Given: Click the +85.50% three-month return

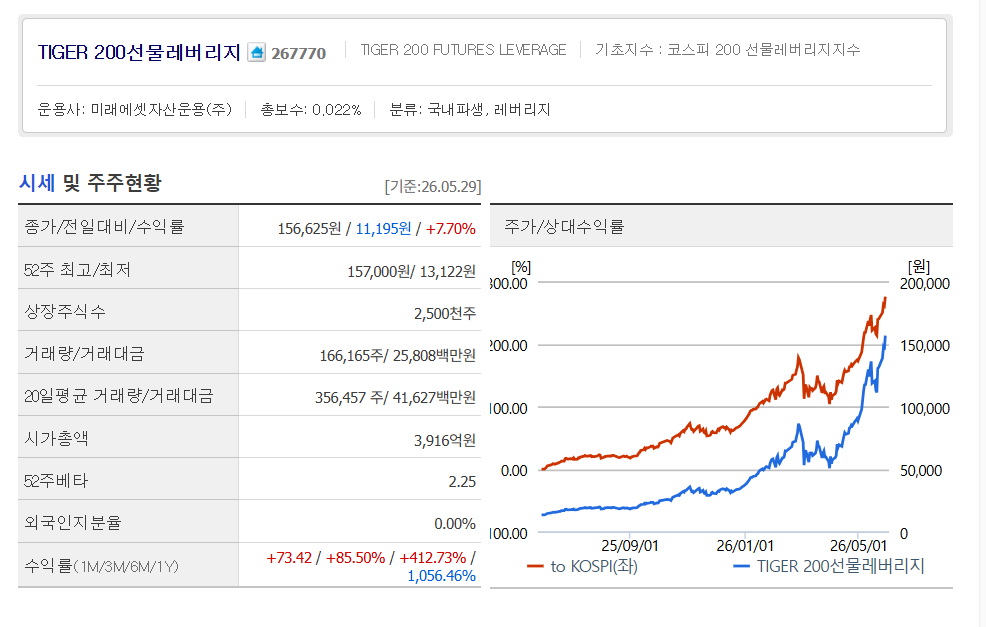Looking at the screenshot, I should (x=355, y=558).
